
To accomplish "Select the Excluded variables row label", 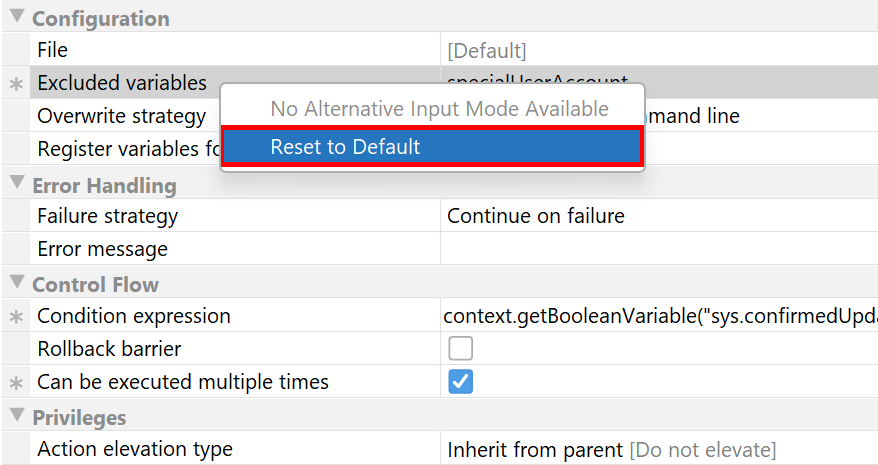I will (122, 83).
